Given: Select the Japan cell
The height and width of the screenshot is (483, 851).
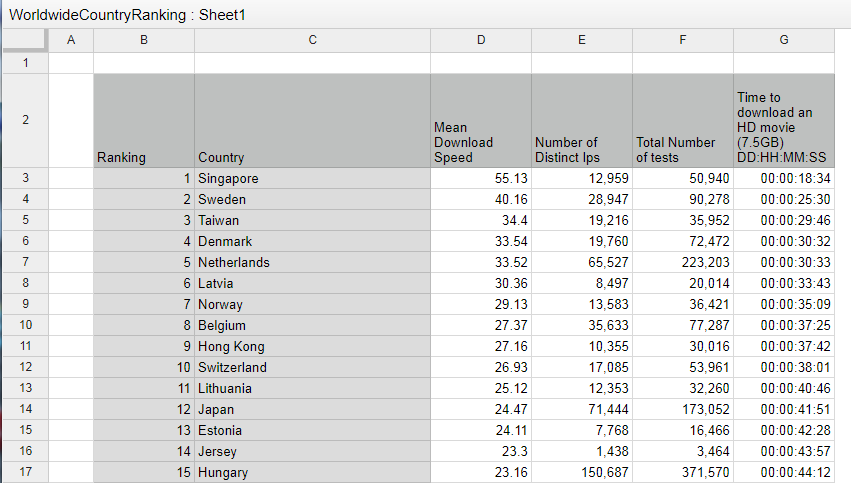Looking at the screenshot, I should point(313,409).
